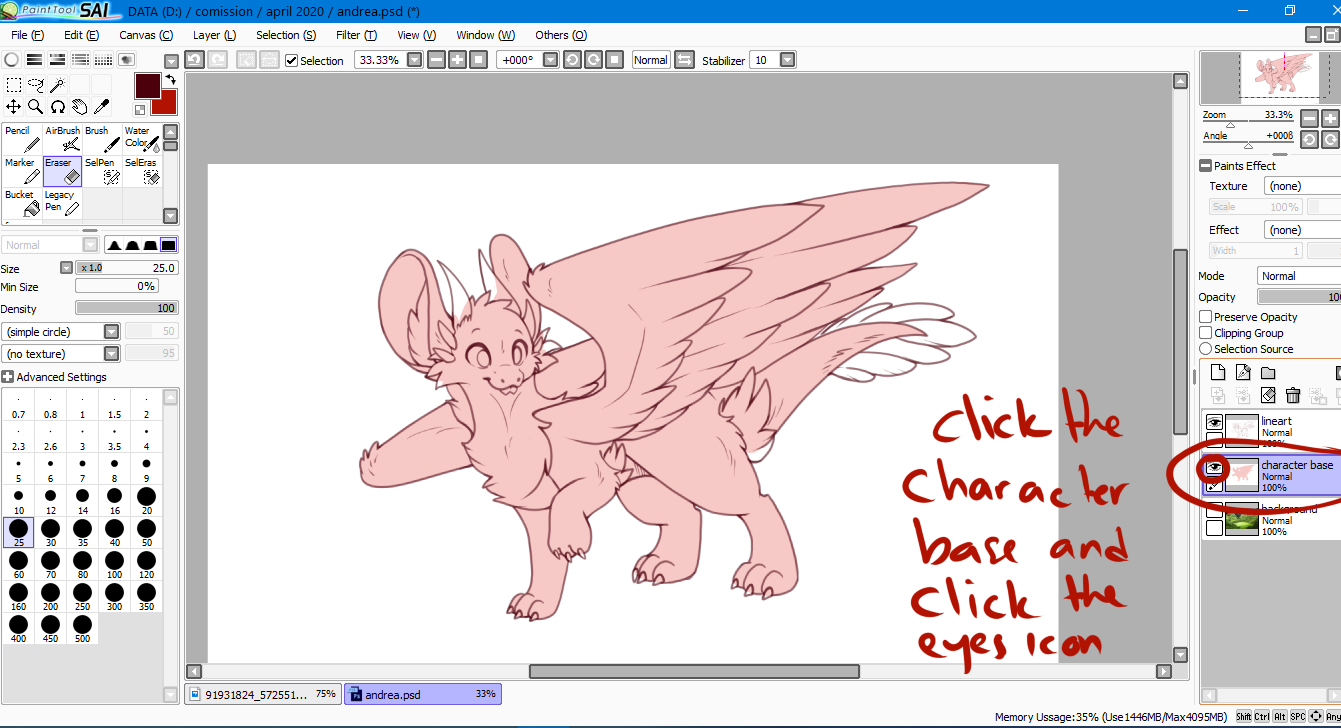Hide the lineart layer via eye icon
The image size is (1341, 728).
coord(1214,422)
